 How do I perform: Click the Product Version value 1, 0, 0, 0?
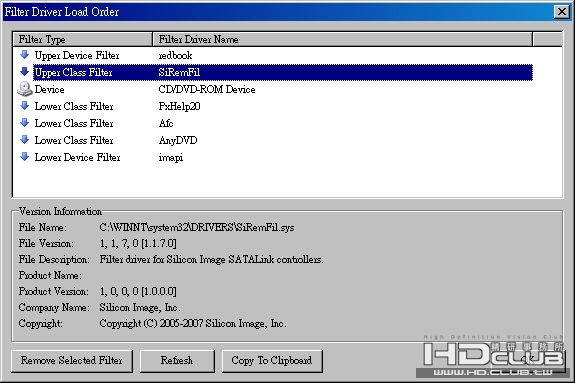coord(138,292)
